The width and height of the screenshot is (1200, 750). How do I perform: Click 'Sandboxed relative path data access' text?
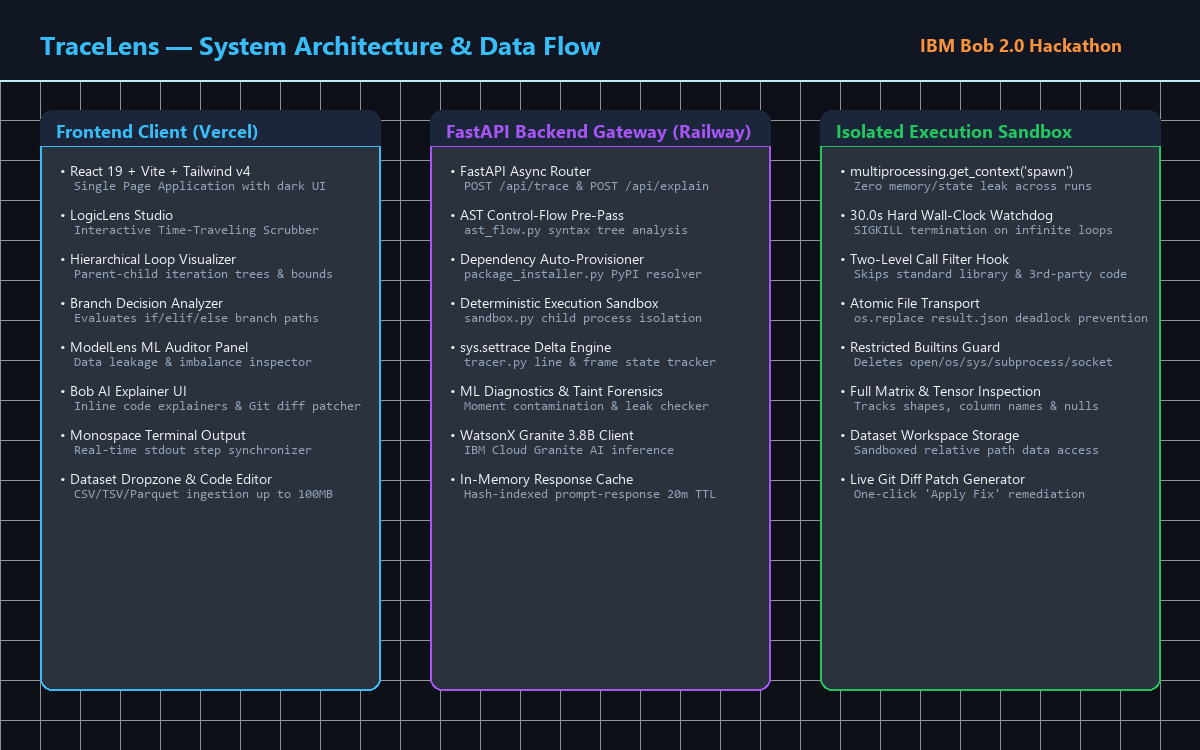tap(976, 450)
